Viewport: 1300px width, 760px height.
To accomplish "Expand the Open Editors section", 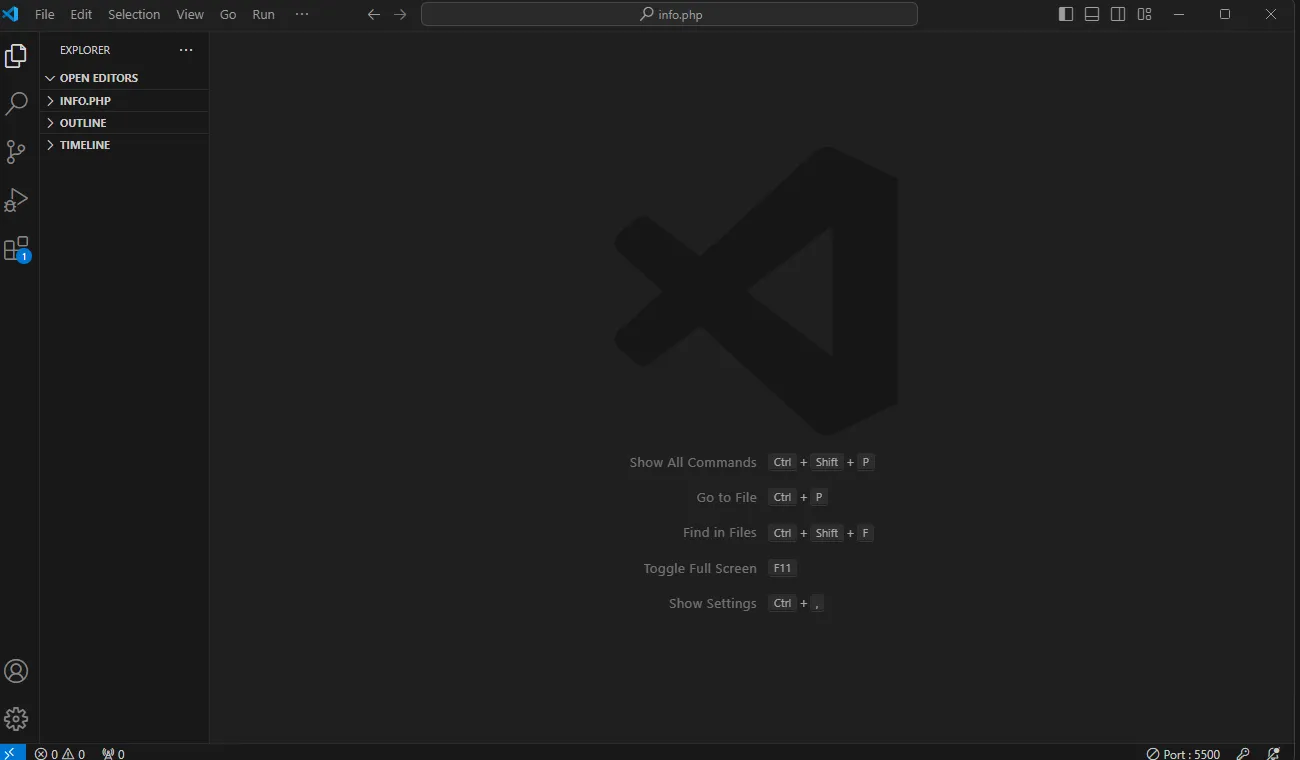I will (x=98, y=78).
